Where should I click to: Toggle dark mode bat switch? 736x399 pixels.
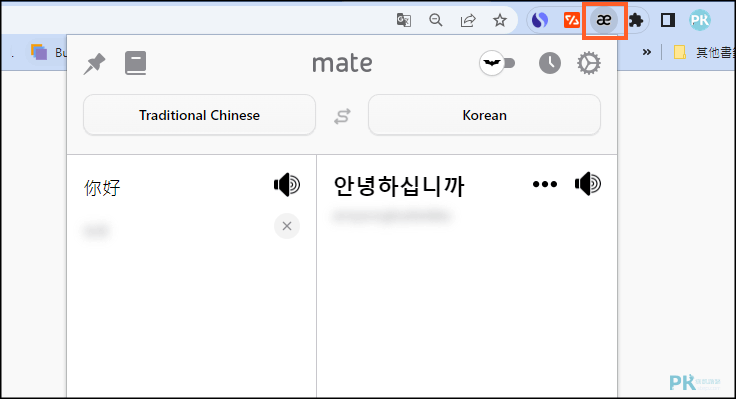pos(497,63)
